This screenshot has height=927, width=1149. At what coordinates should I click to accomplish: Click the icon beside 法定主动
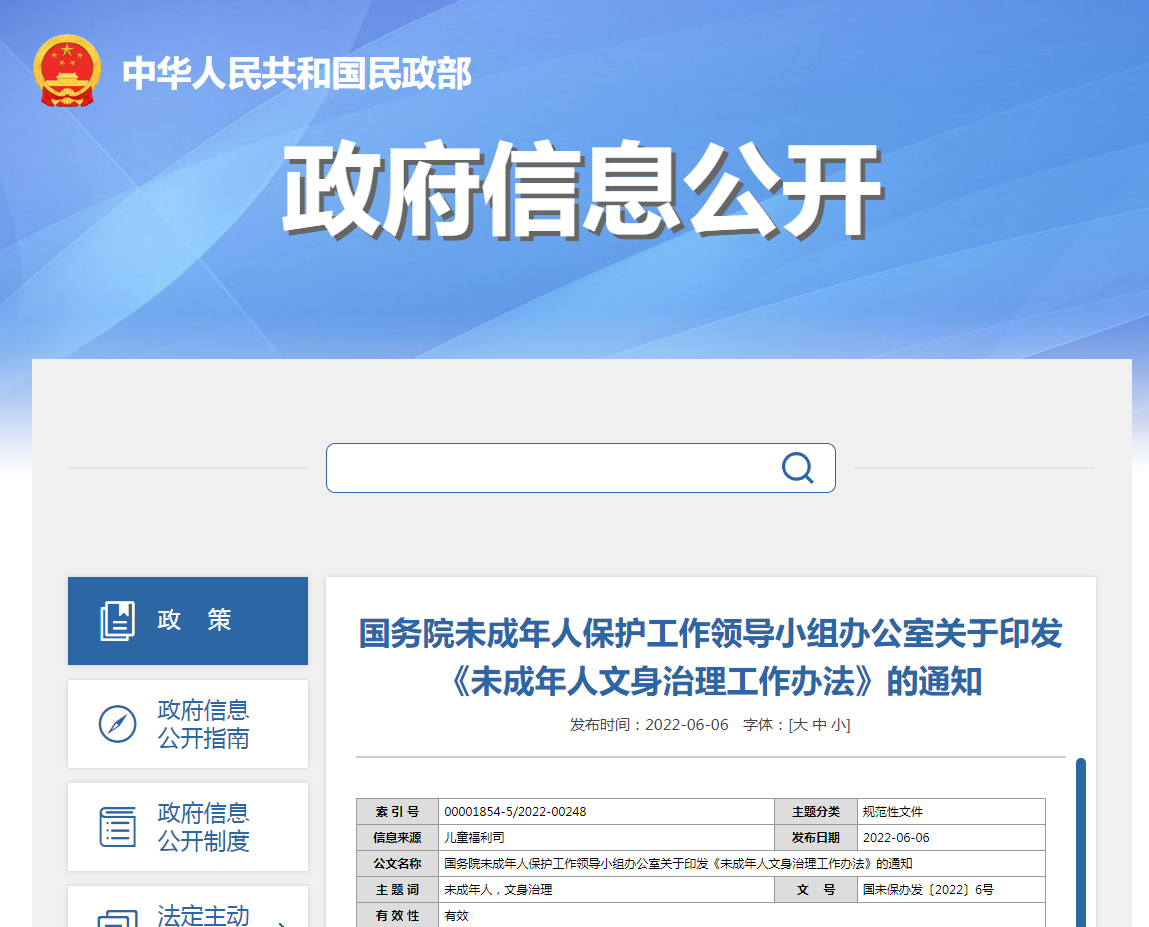[117, 918]
